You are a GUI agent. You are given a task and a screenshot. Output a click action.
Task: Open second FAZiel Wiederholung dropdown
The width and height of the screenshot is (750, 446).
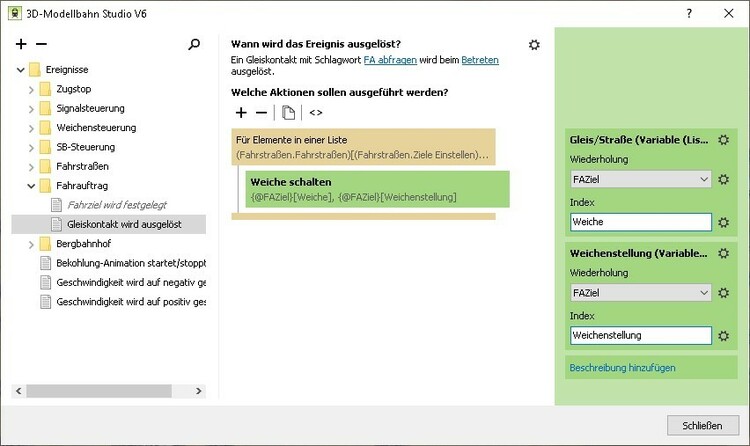pyautogui.click(x=639, y=293)
